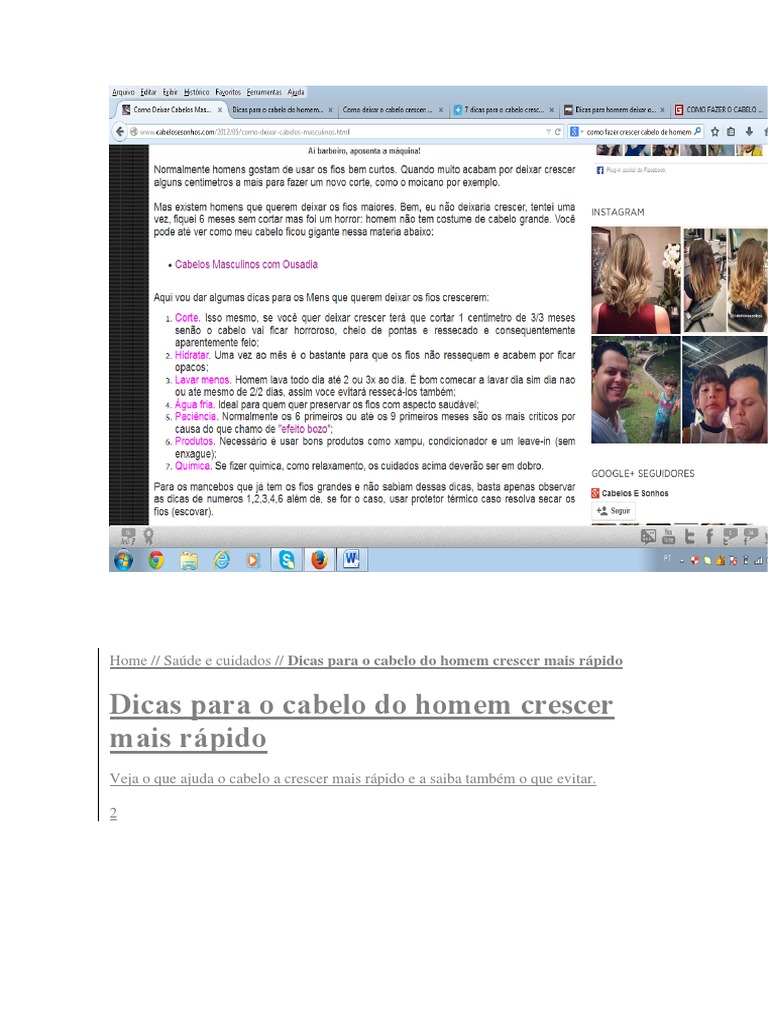
Task: Click the 'Corte' tip link
Action: click(186, 318)
